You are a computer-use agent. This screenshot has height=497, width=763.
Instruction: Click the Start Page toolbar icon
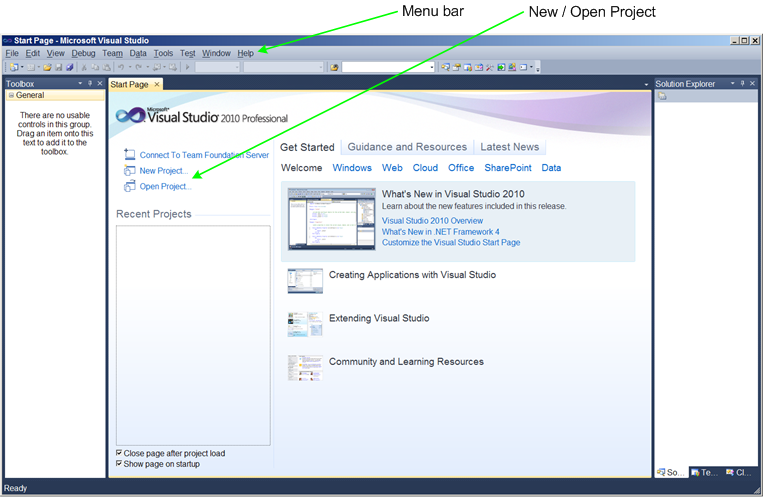click(501, 67)
